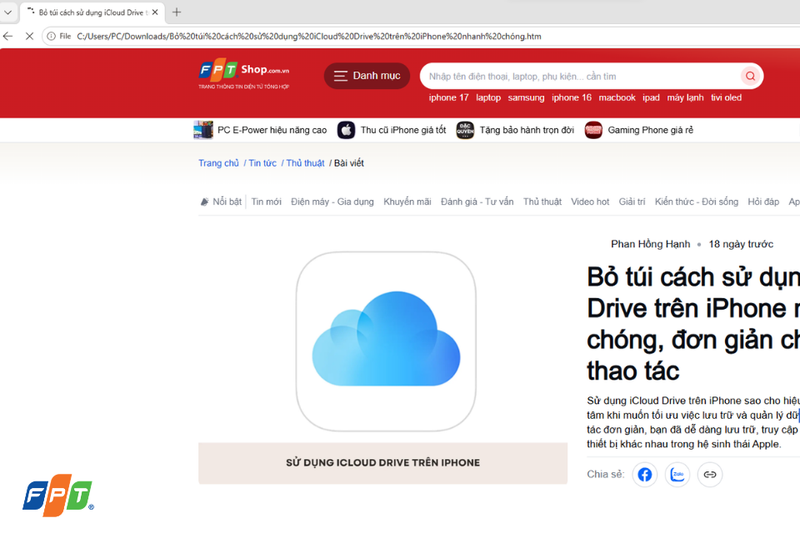
Task: Open the 'samsung' suggested search link
Action: click(526, 97)
